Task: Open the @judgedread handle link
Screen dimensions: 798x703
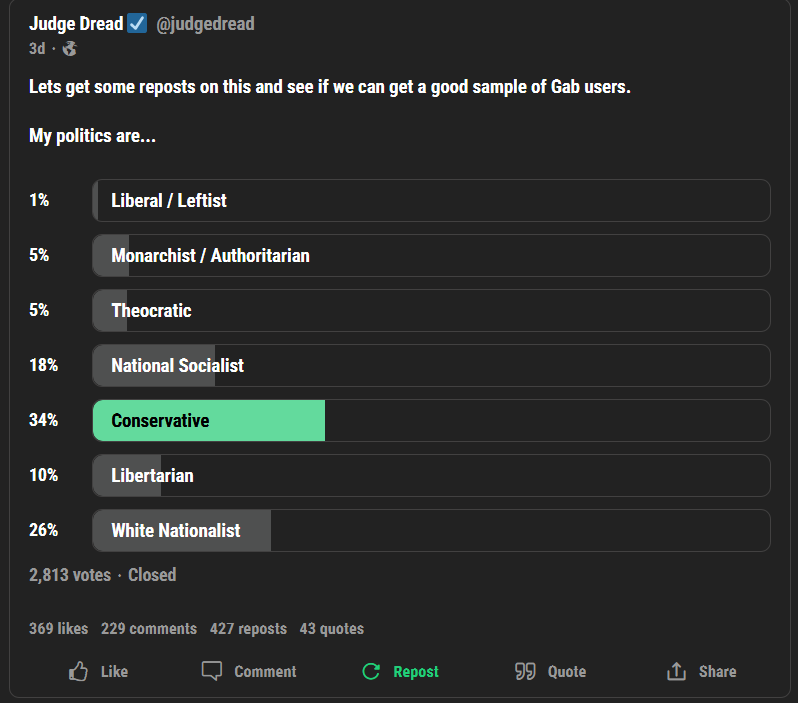Action: 205,24
